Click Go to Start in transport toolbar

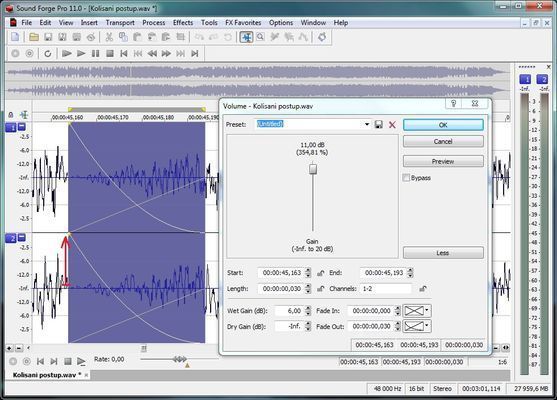click(124, 54)
